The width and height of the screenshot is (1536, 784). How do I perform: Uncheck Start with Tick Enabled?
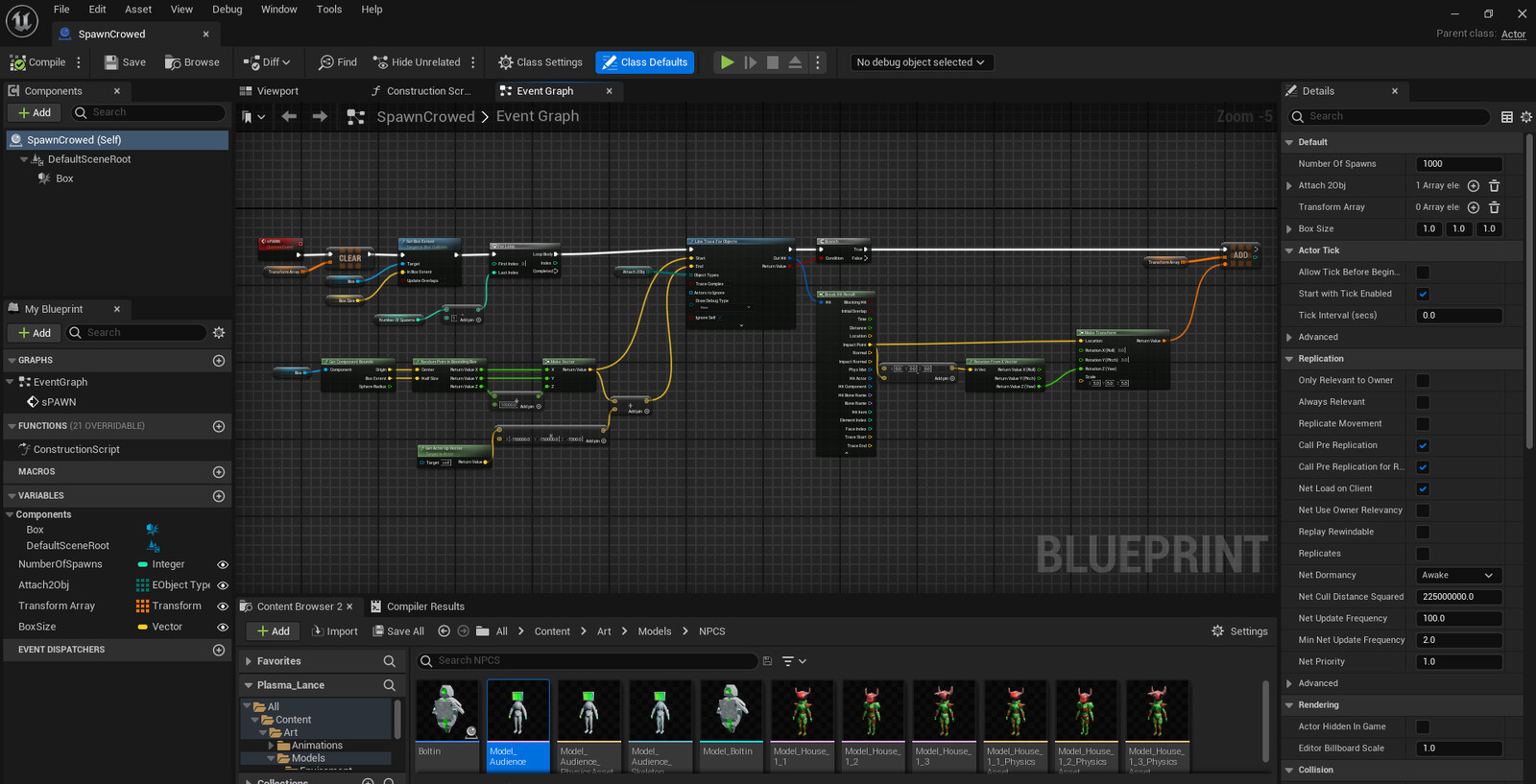1423,295
